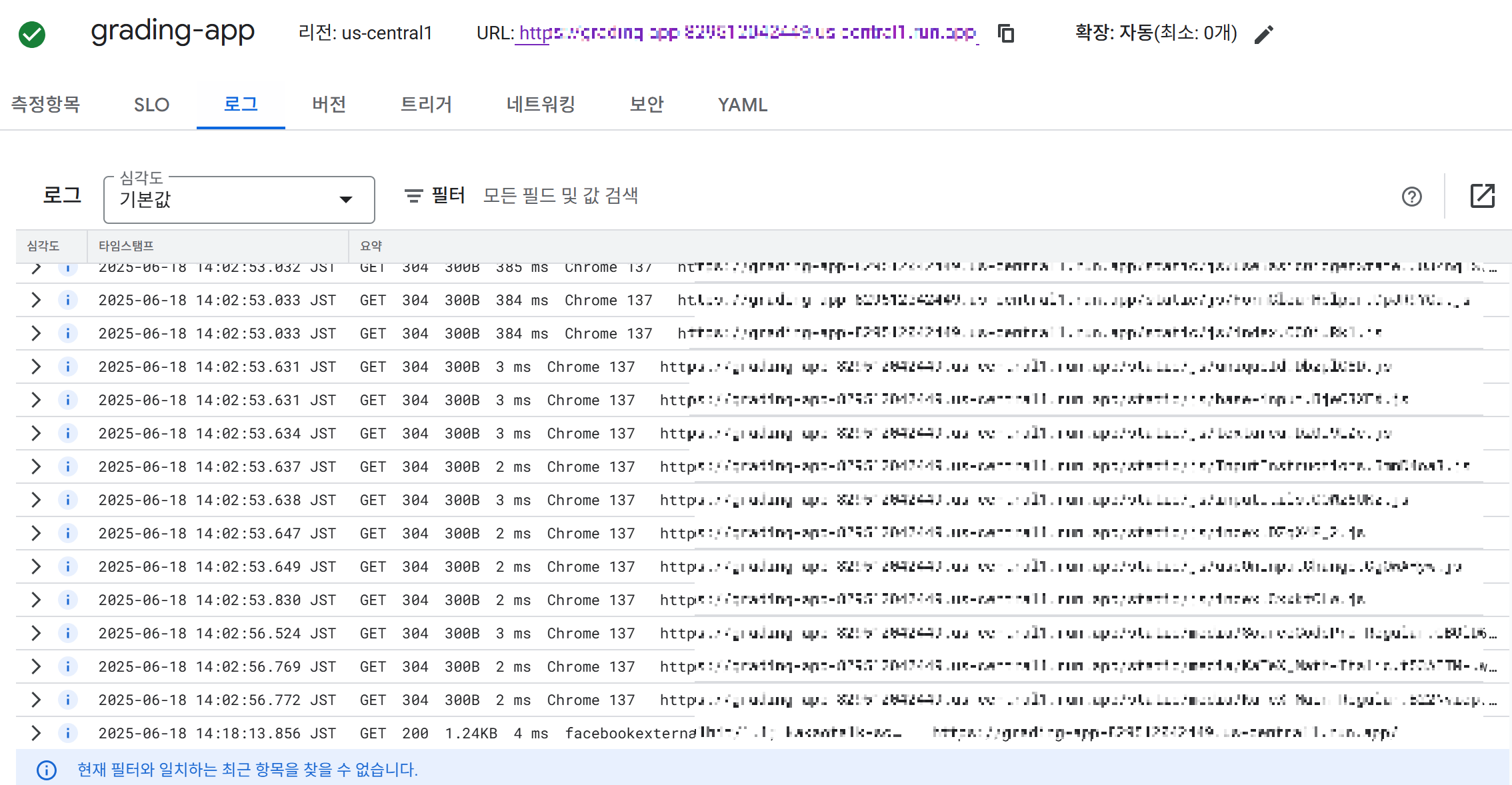
Task: Expand the 14:02:53.637 log entry
Action: [36, 466]
